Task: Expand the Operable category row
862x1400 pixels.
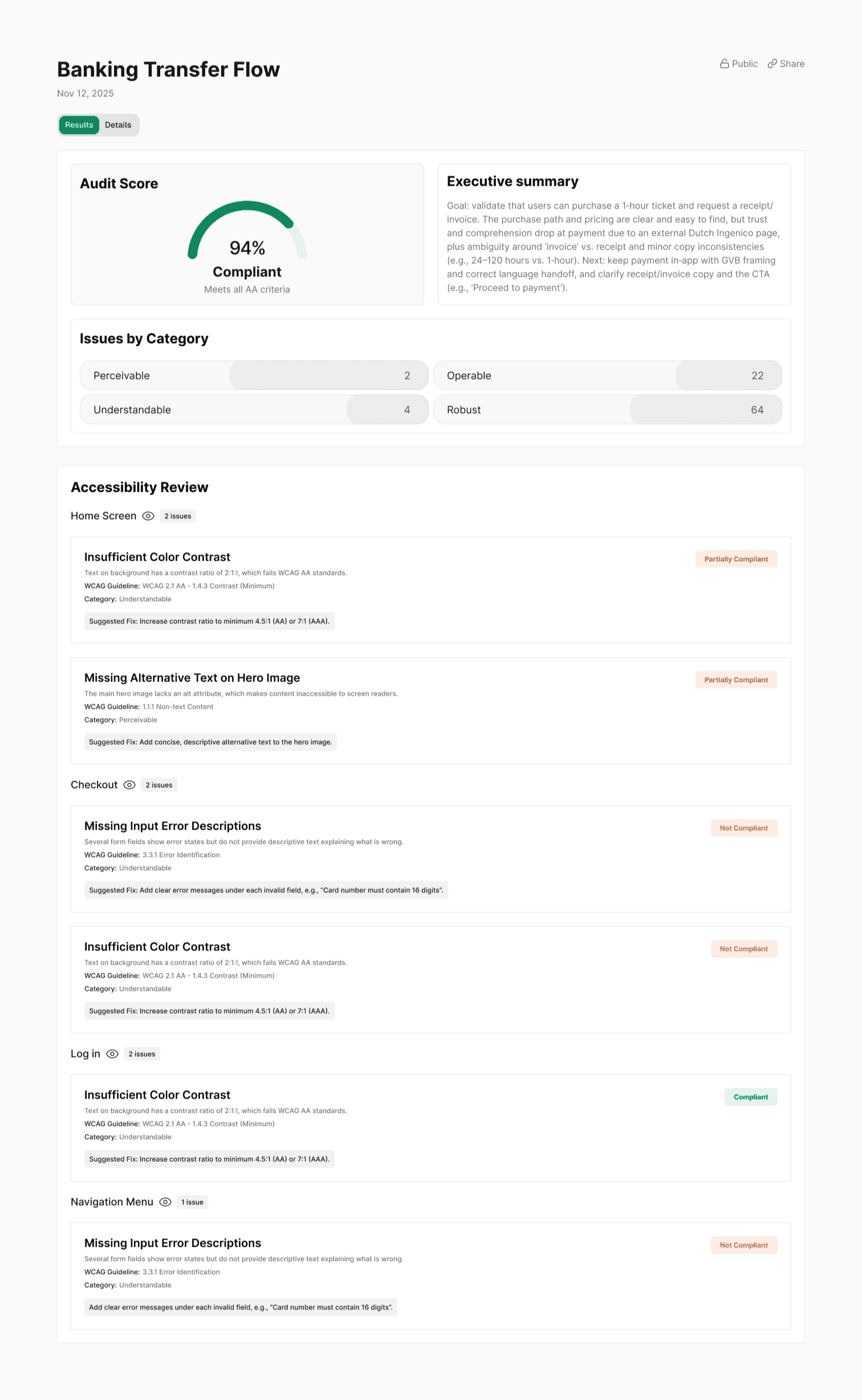Action: coord(607,375)
